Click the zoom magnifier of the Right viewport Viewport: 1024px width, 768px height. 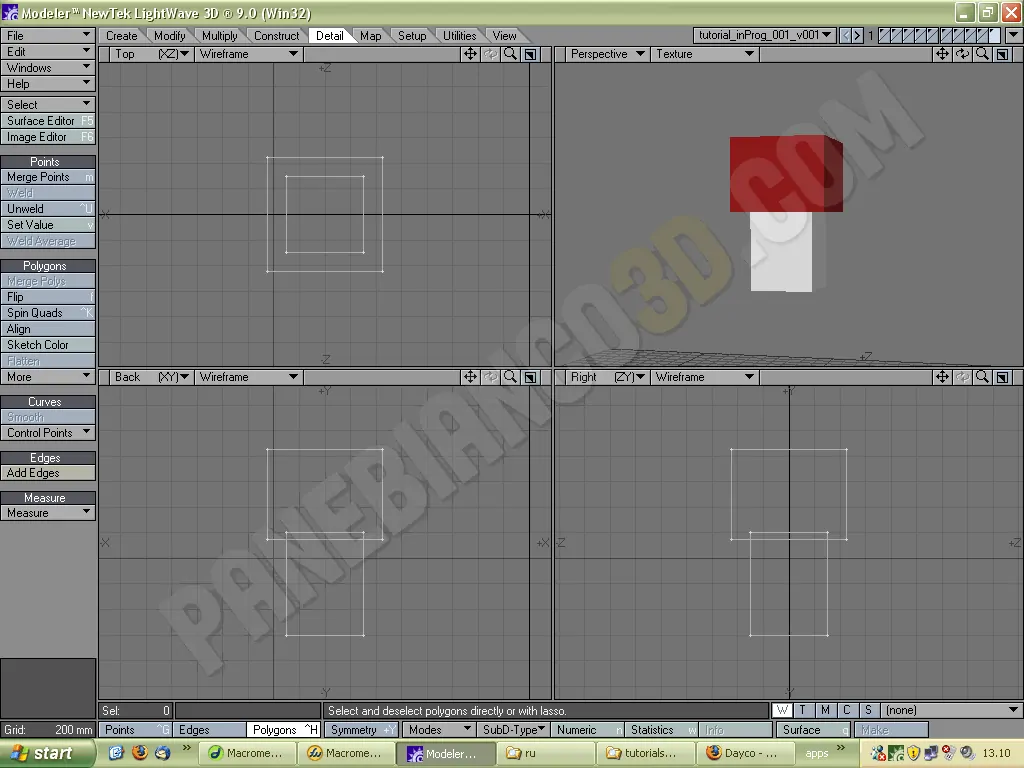click(983, 377)
